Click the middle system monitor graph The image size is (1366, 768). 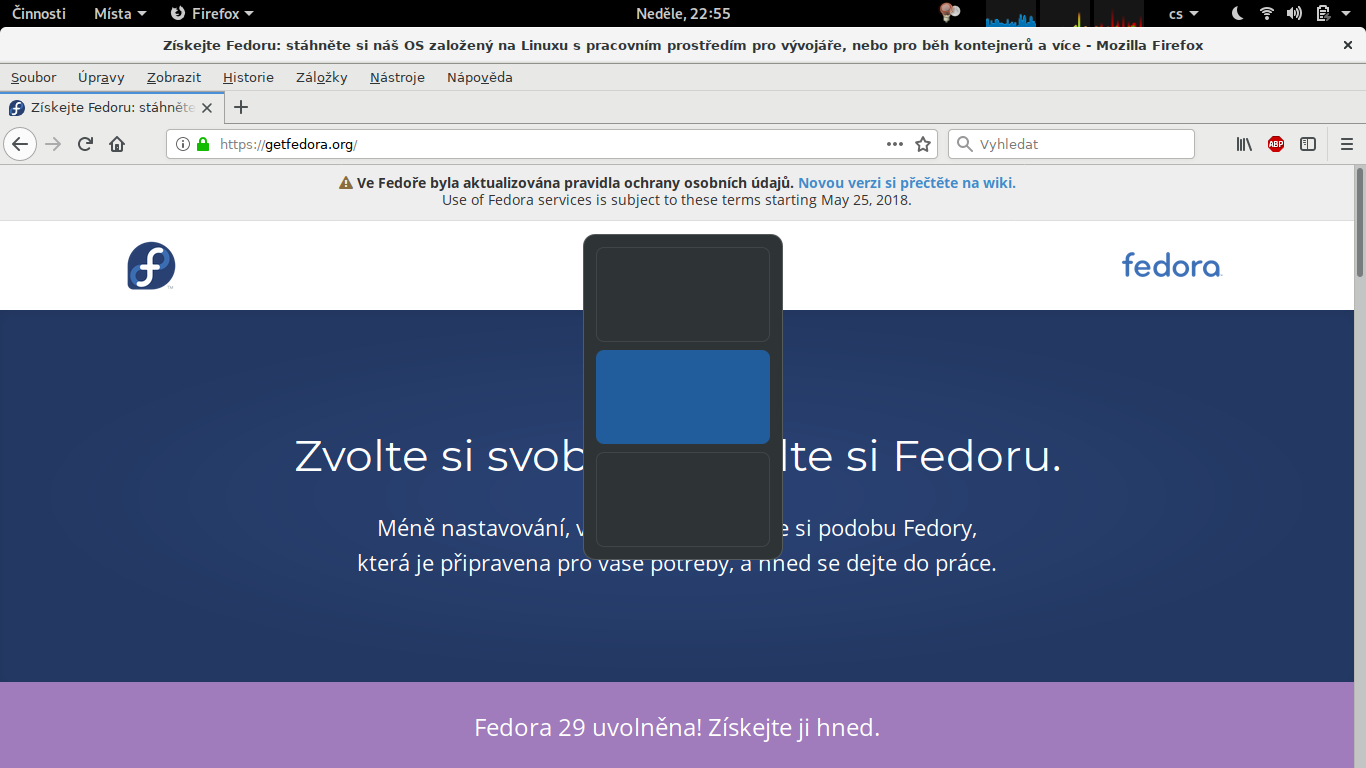click(1065, 14)
